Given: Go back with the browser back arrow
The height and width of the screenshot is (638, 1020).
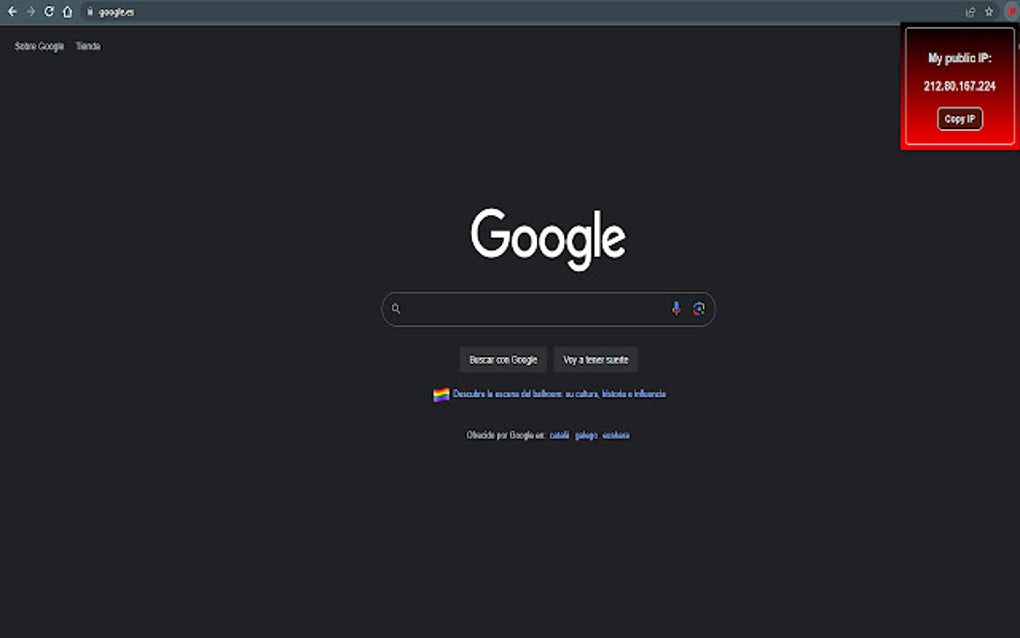Looking at the screenshot, I should click(x=12, y=12).
